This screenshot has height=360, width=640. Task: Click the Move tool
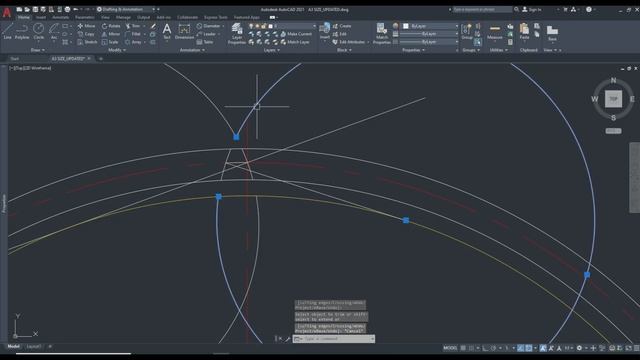(87, 26)
